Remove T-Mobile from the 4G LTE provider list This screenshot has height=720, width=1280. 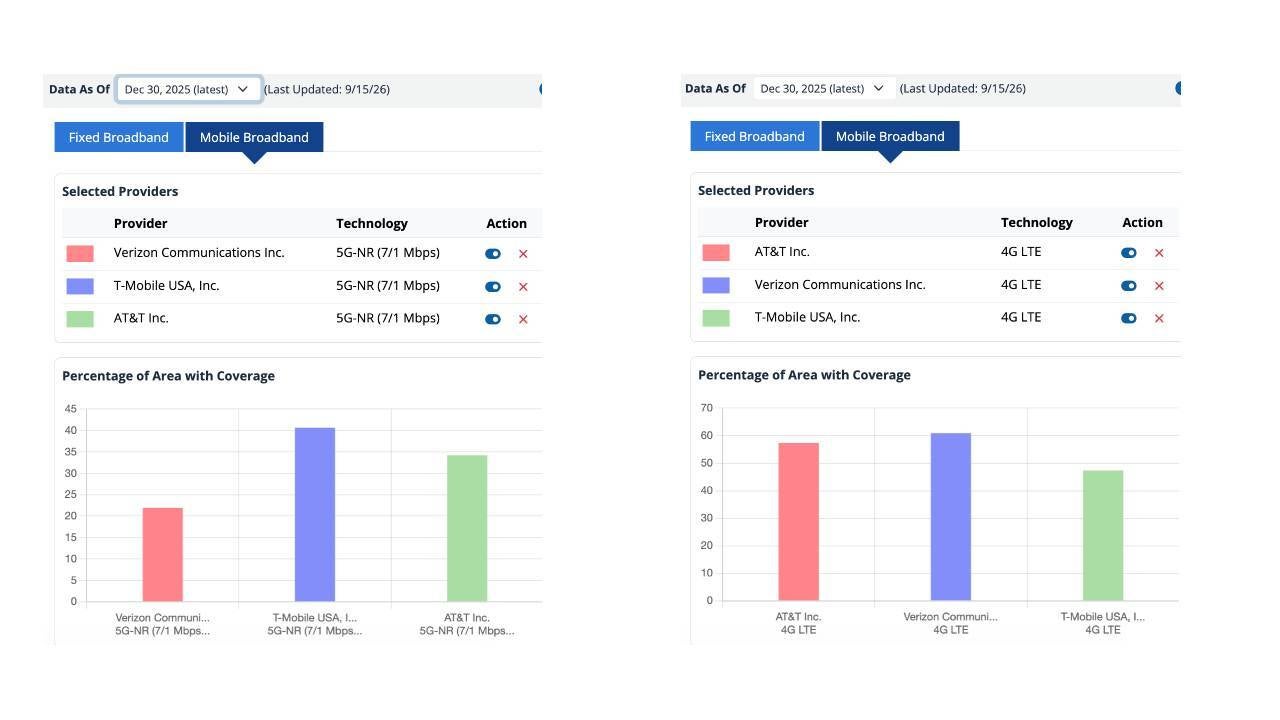tap(1159, 319)
